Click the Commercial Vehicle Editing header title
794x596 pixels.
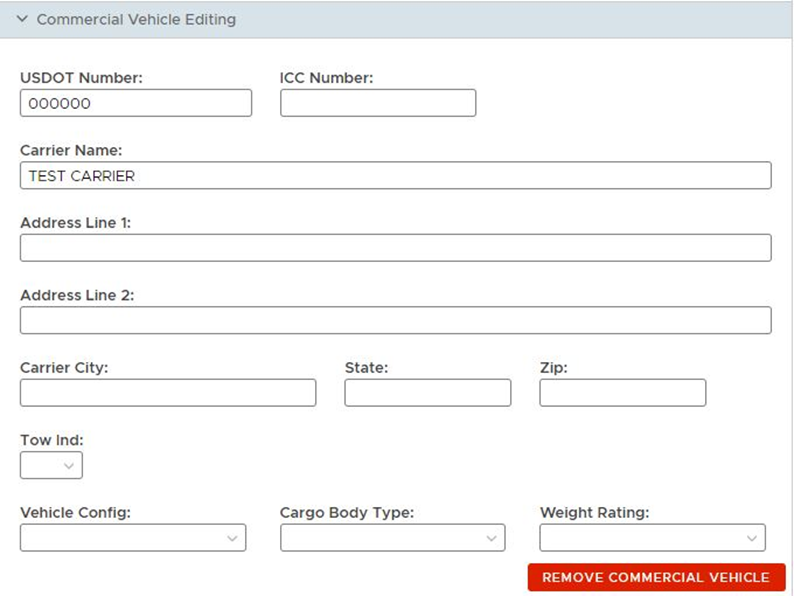(x=136, y=19)
